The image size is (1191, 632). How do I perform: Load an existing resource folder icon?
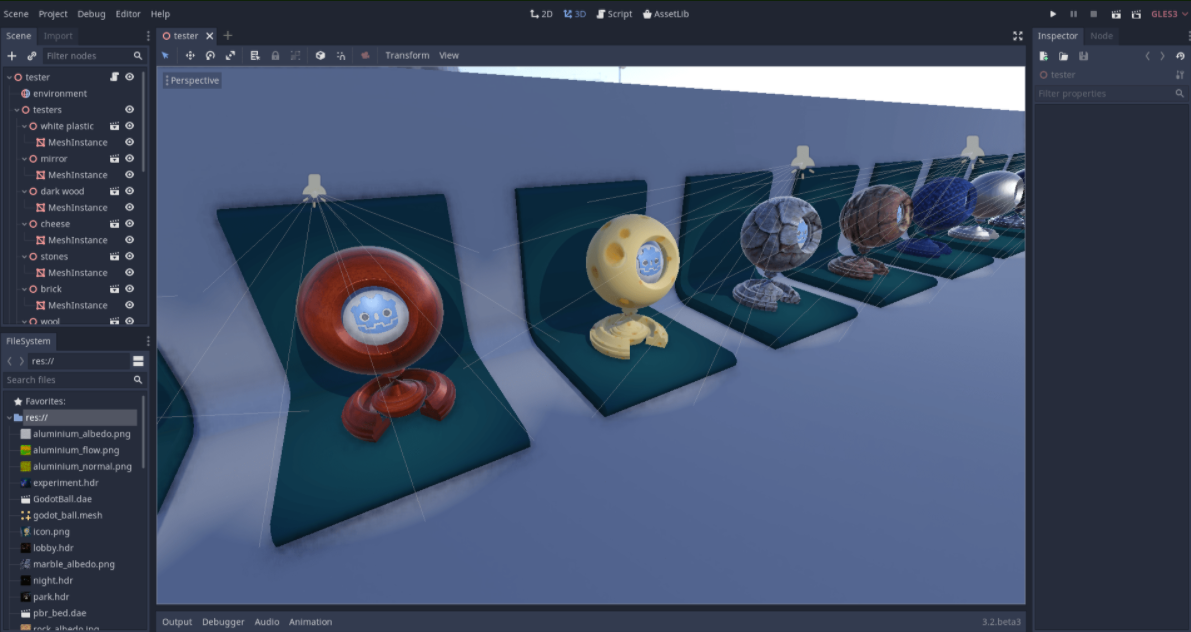click(x=1063, y=56)
